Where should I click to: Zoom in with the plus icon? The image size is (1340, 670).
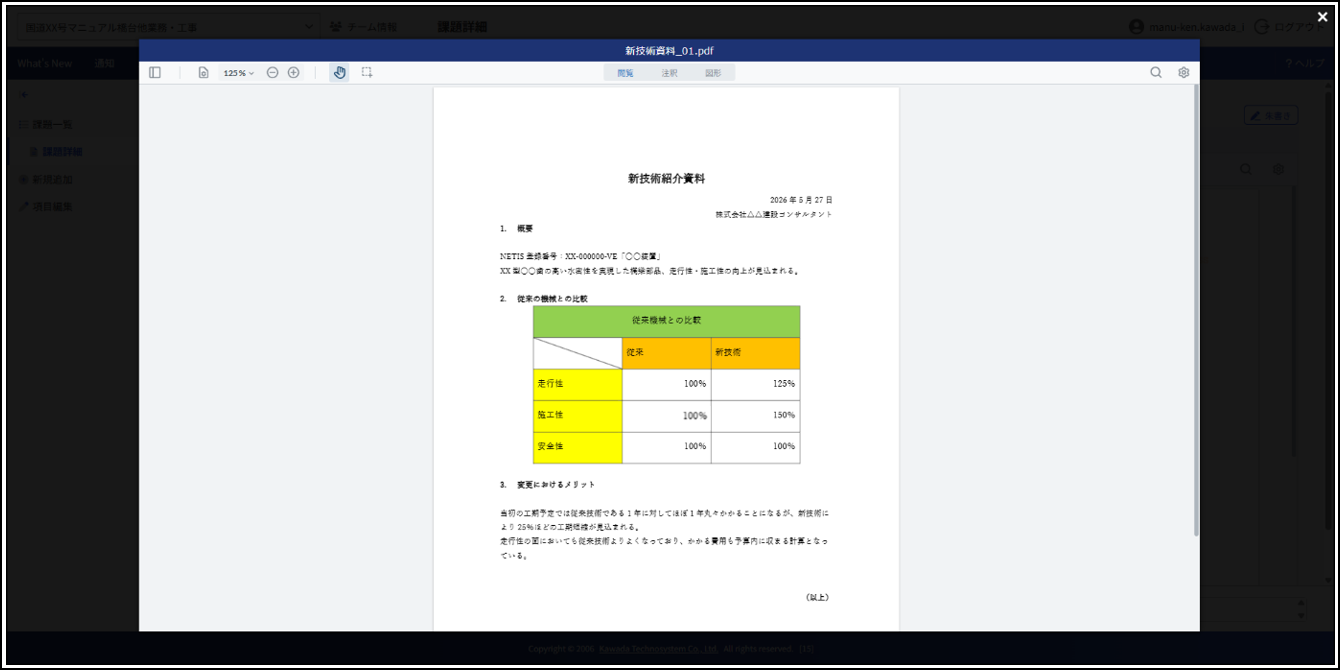[x=294, y=73]
